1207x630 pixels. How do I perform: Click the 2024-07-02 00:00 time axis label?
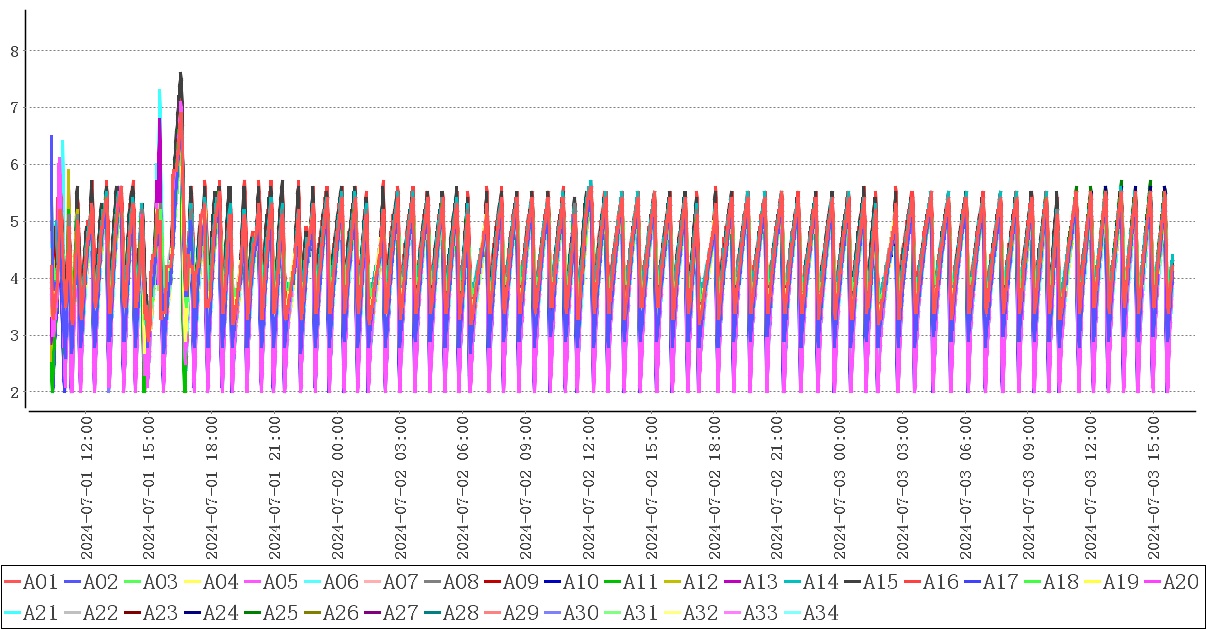(x=337, y=490)
